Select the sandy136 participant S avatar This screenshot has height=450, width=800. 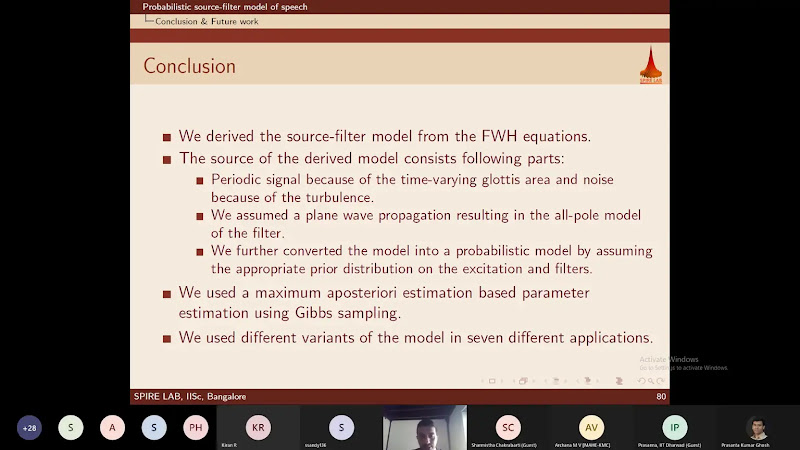[341, 428]
